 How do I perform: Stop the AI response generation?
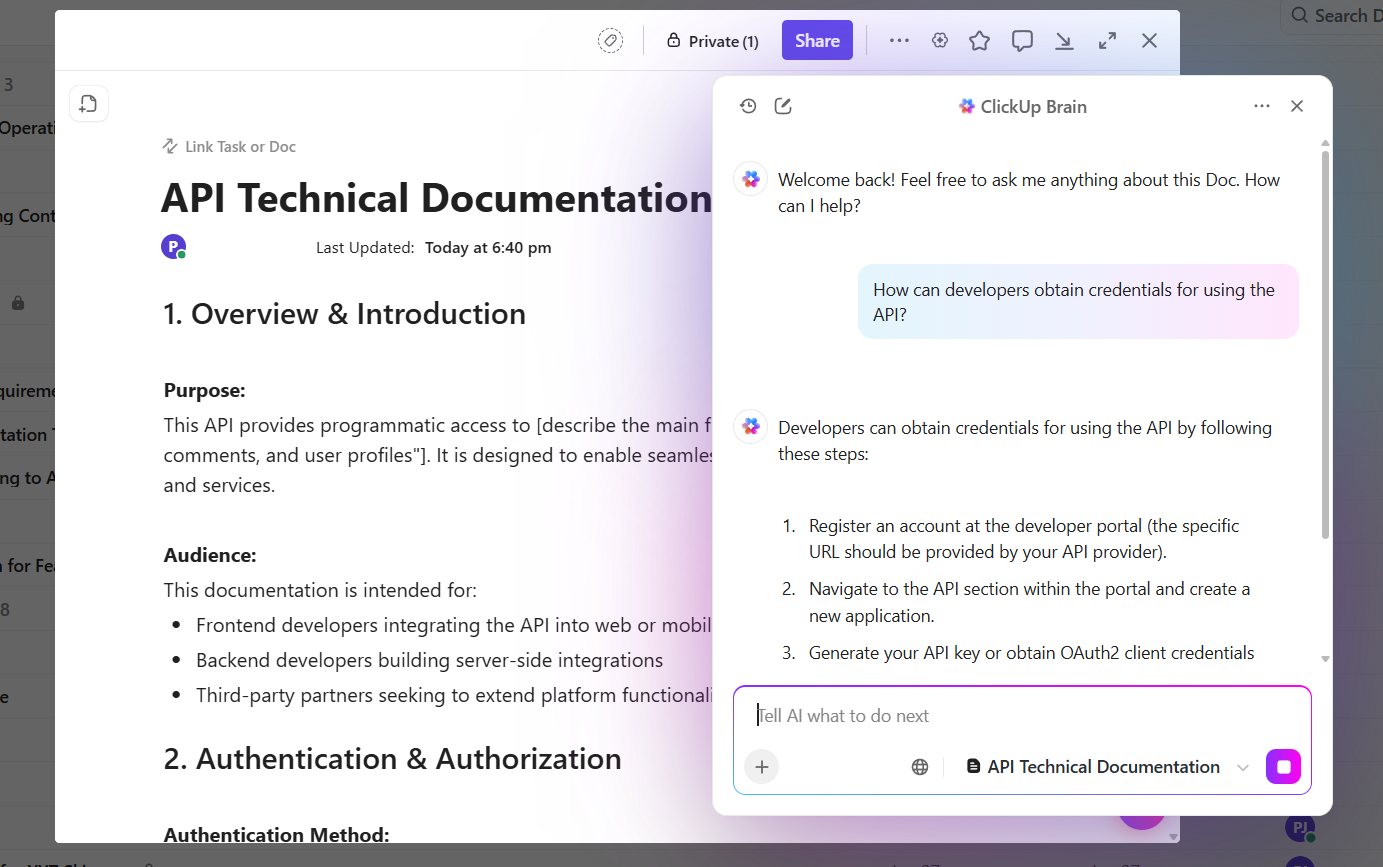click(x=1283, y=766)
